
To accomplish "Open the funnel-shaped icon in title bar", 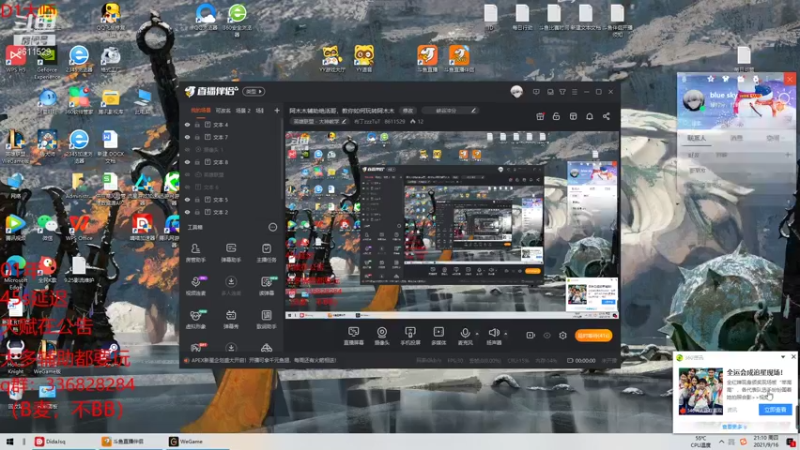I will tap(562, 92).
